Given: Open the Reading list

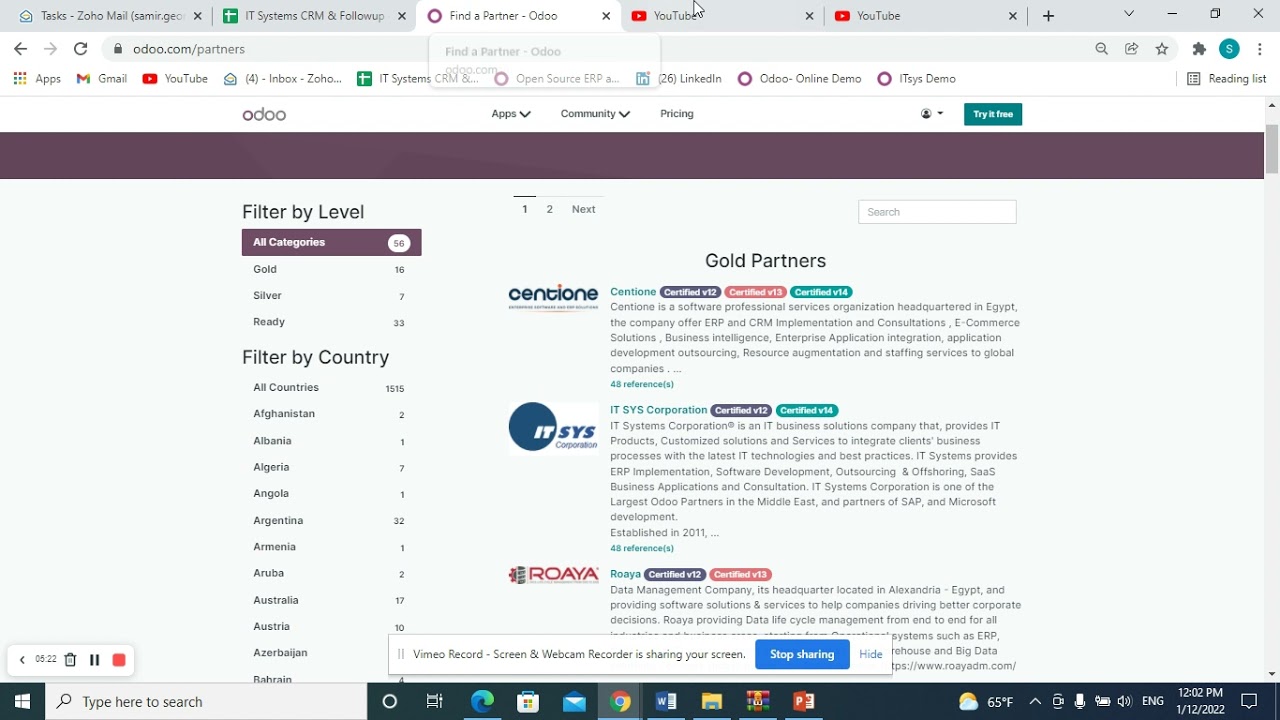Looking at the screenshot, I should [1226, 79].
